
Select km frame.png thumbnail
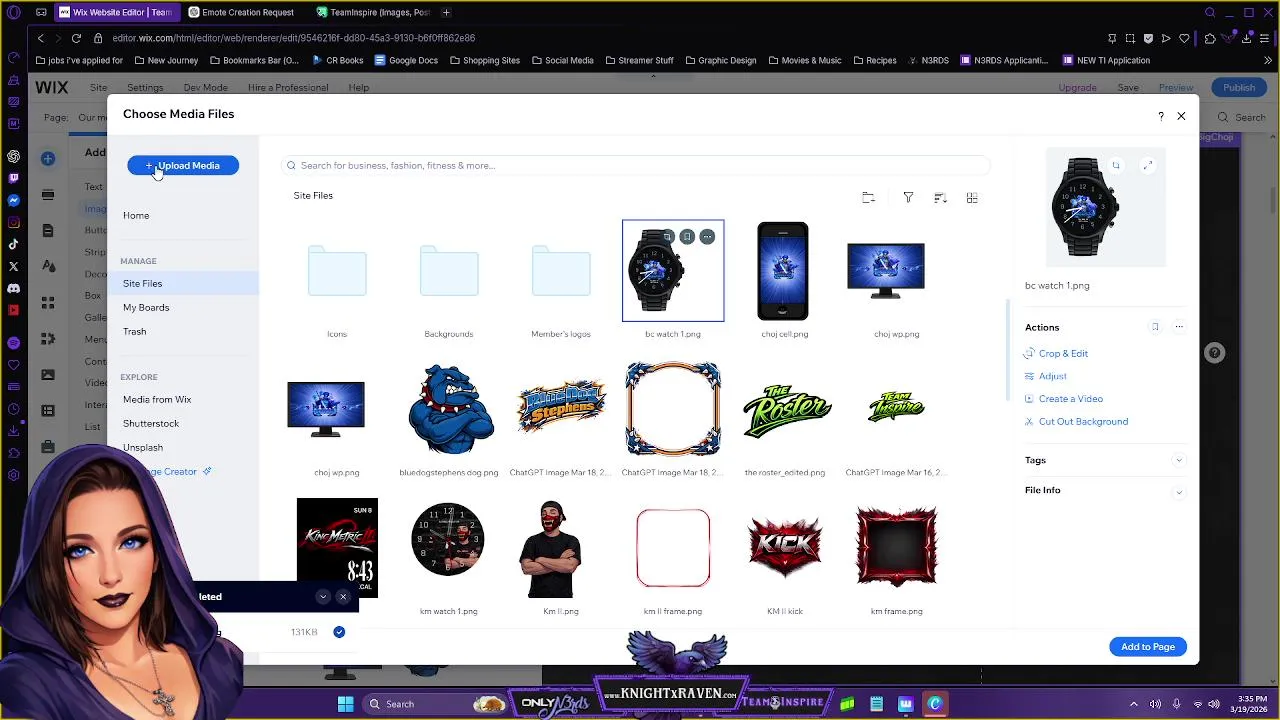[897, 548]
